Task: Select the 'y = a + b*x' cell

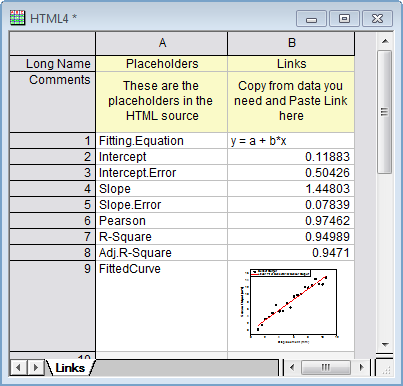Action: [x=291, y=141]
